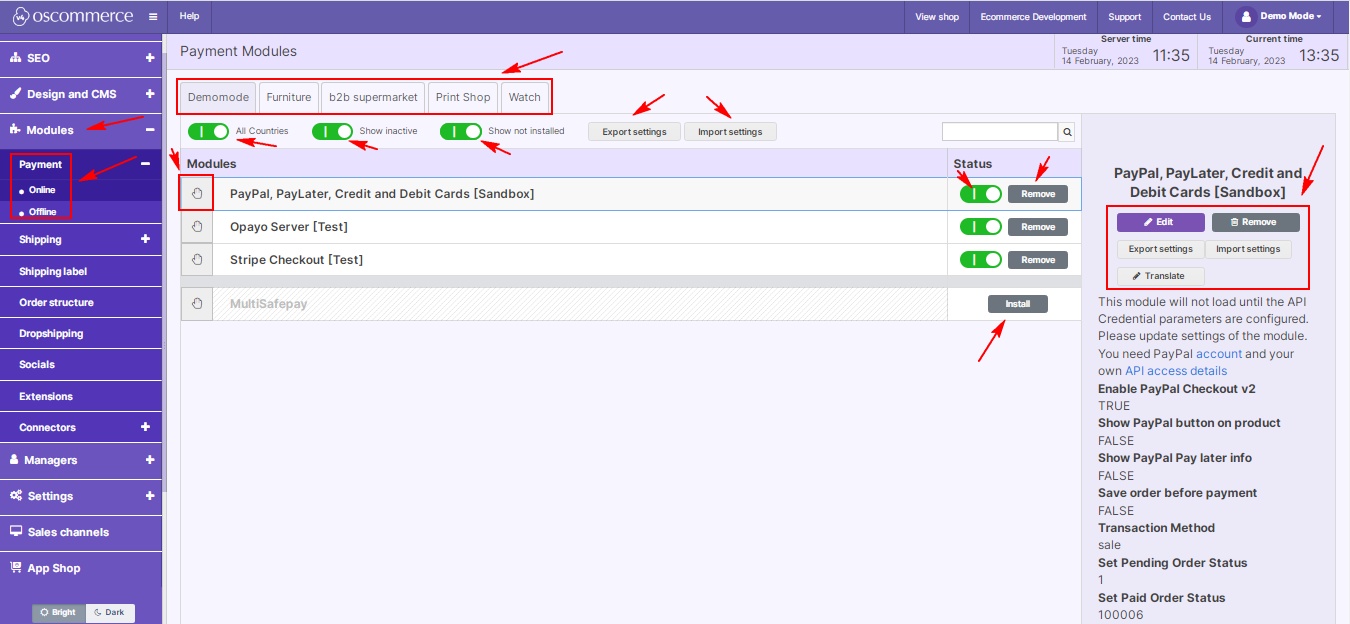The width and height of the screenshot is (1350, 624).
Task: Remove the PayPal module from list row
Action: pos(1038,194)
